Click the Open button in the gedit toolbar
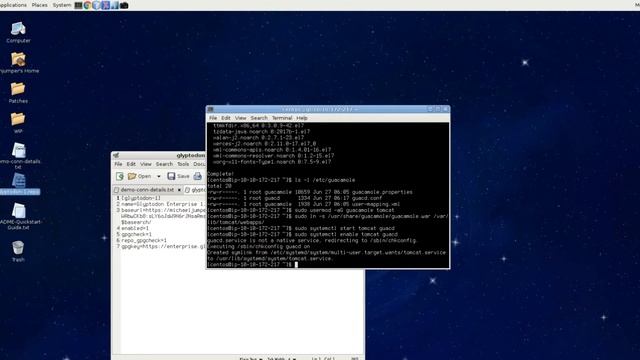640x360 pixels. click(x=140, y=176)
